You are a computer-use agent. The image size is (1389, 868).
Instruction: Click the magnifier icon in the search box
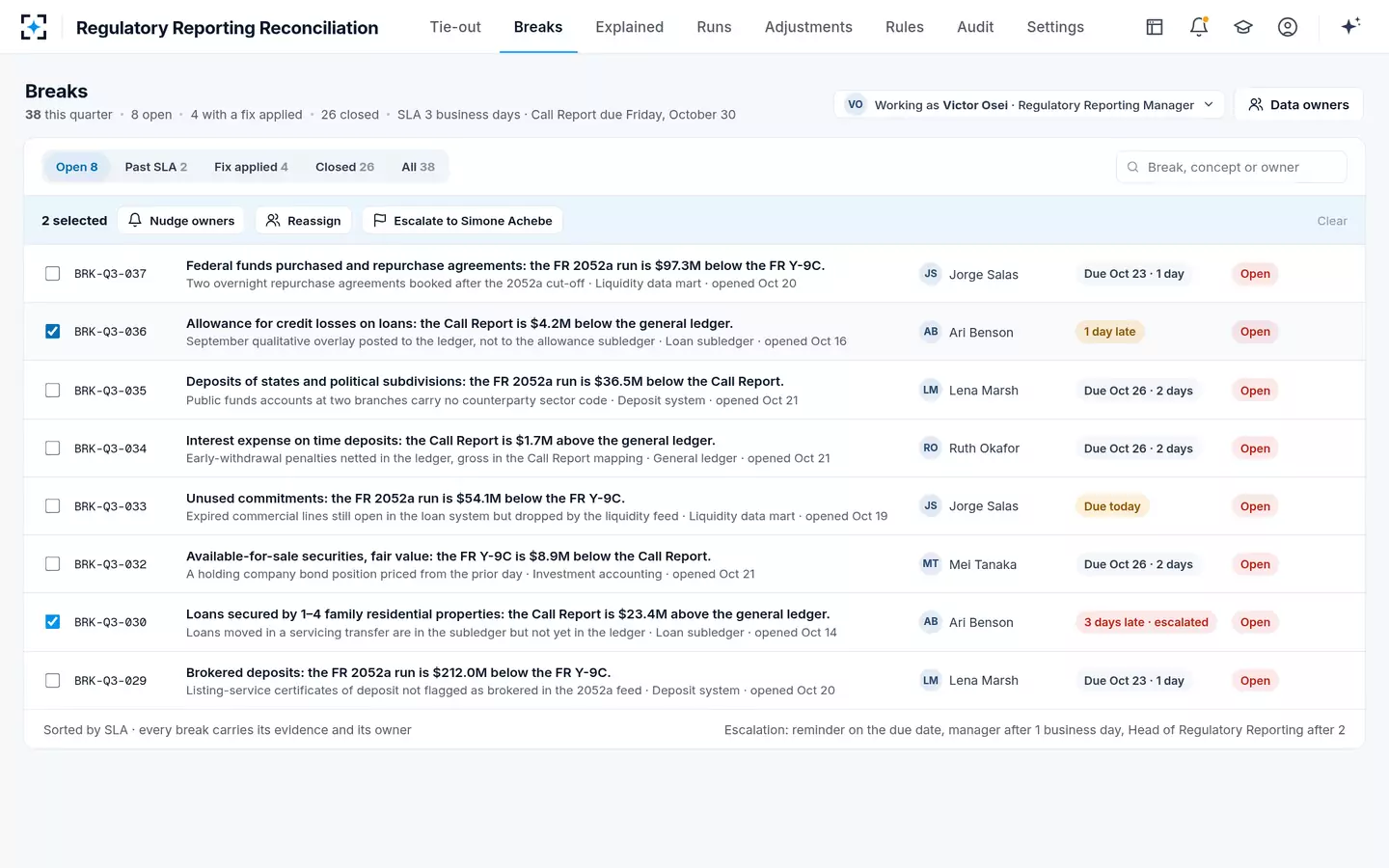1133,167
